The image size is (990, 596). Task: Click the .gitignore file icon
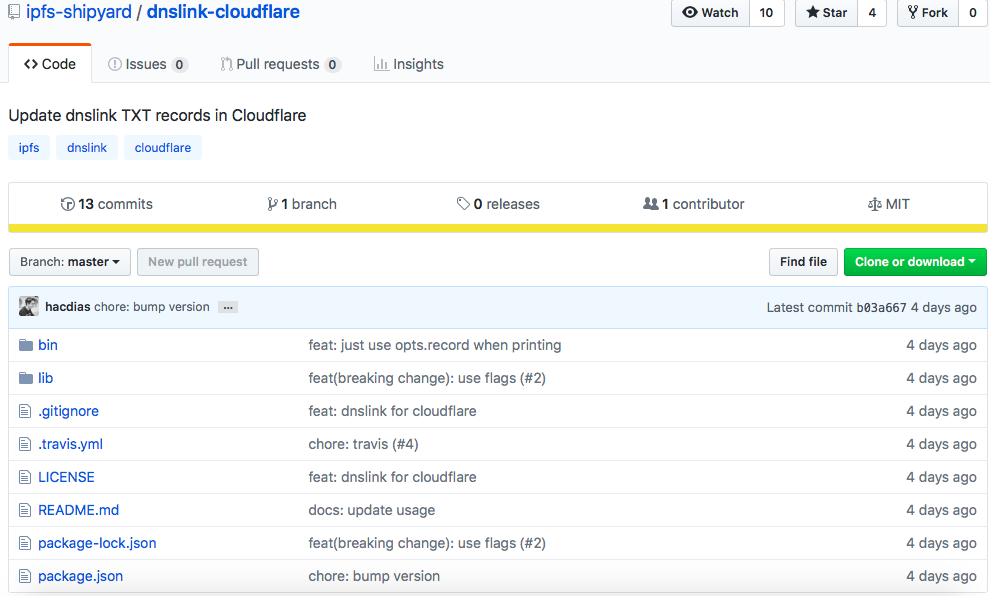click(25, 411)
